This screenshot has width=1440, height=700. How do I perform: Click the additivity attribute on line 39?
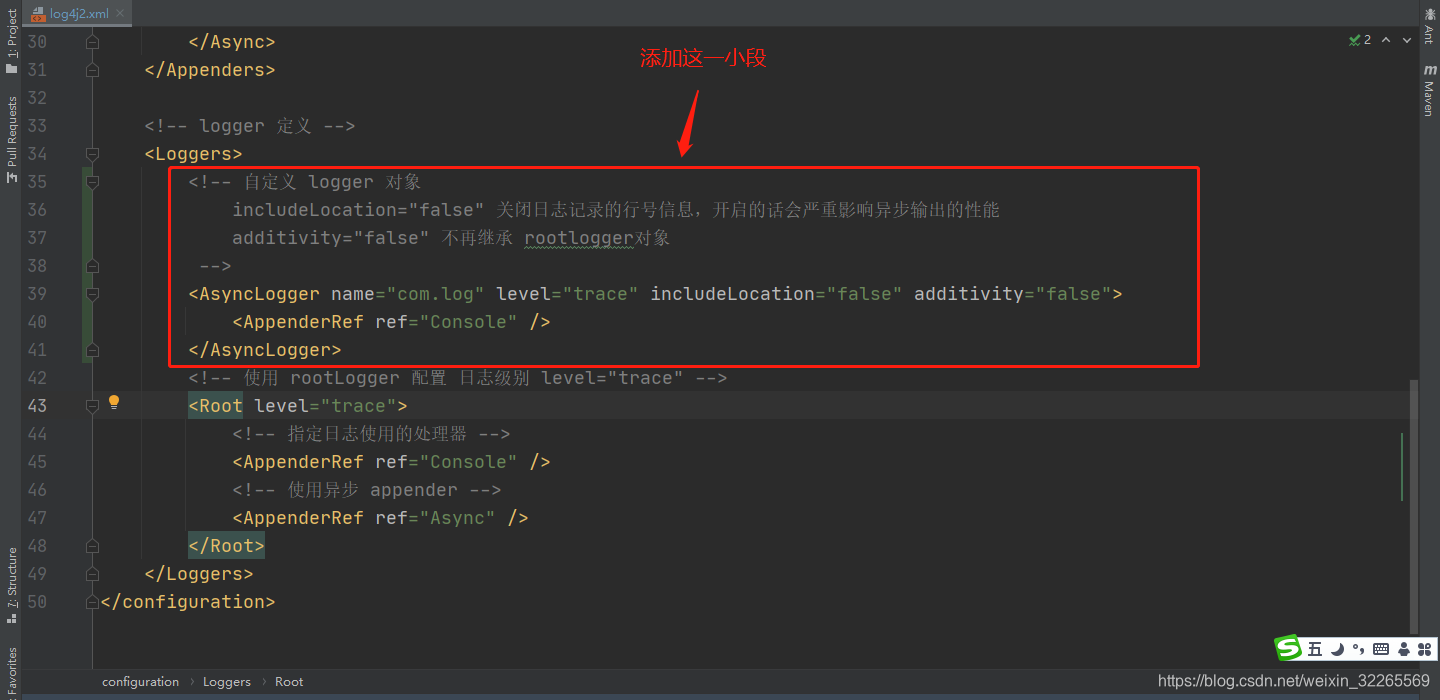[1013, 294]
